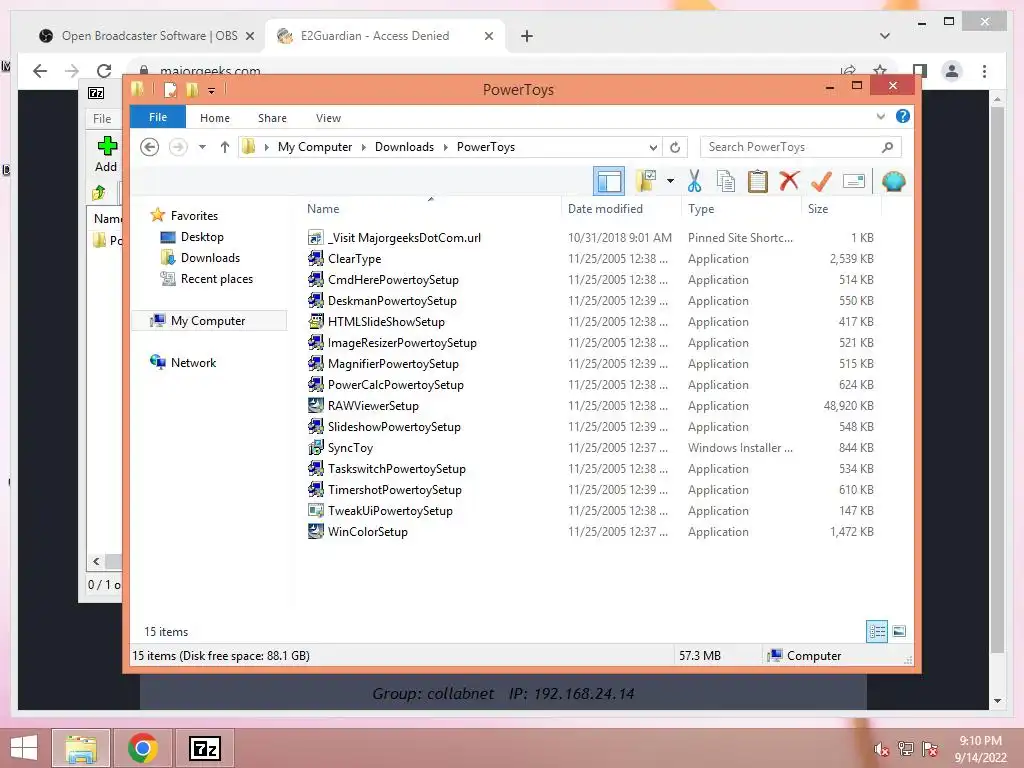
Task: Click the copy icon in toolbar
Action: (x=726, y=181)
